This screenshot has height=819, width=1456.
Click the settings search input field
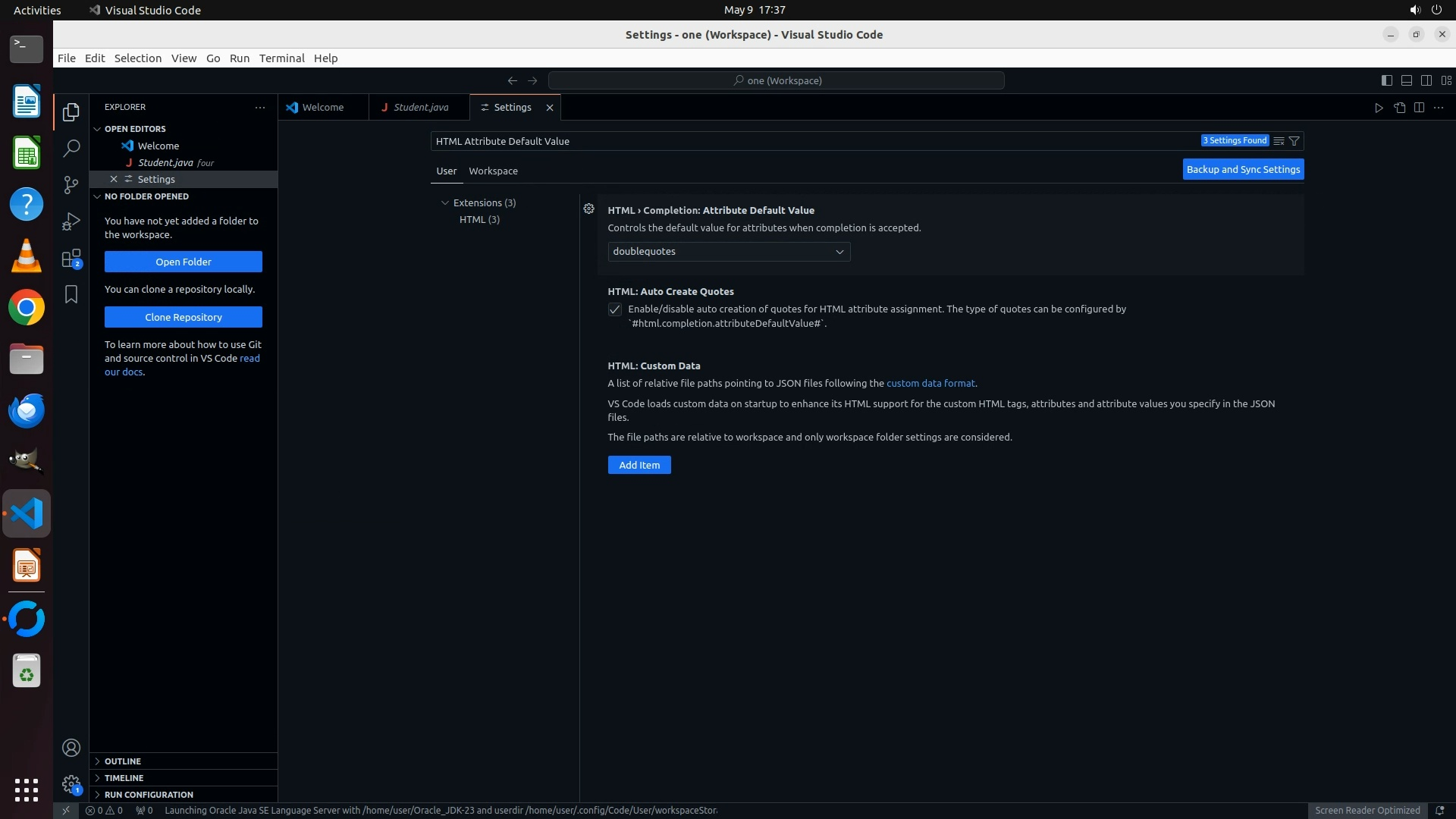[x=811, y=141]
